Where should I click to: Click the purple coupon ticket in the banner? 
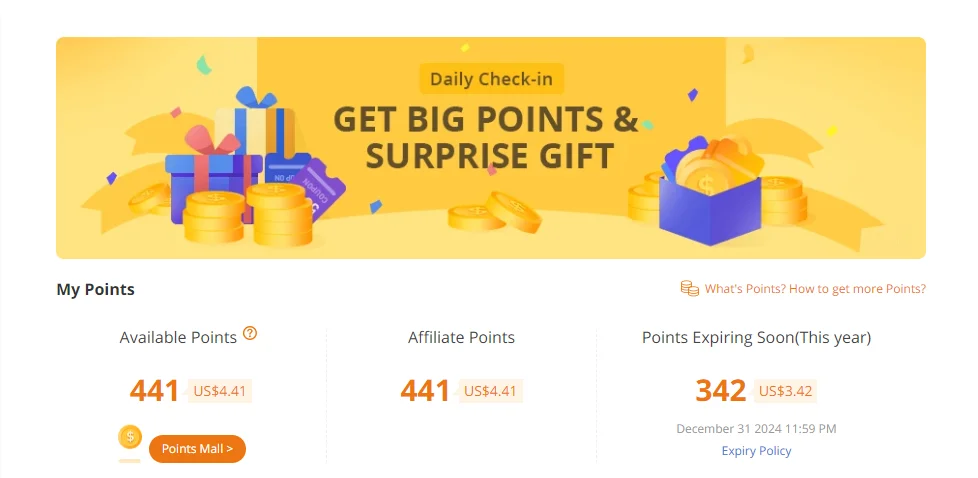(320, 185)
